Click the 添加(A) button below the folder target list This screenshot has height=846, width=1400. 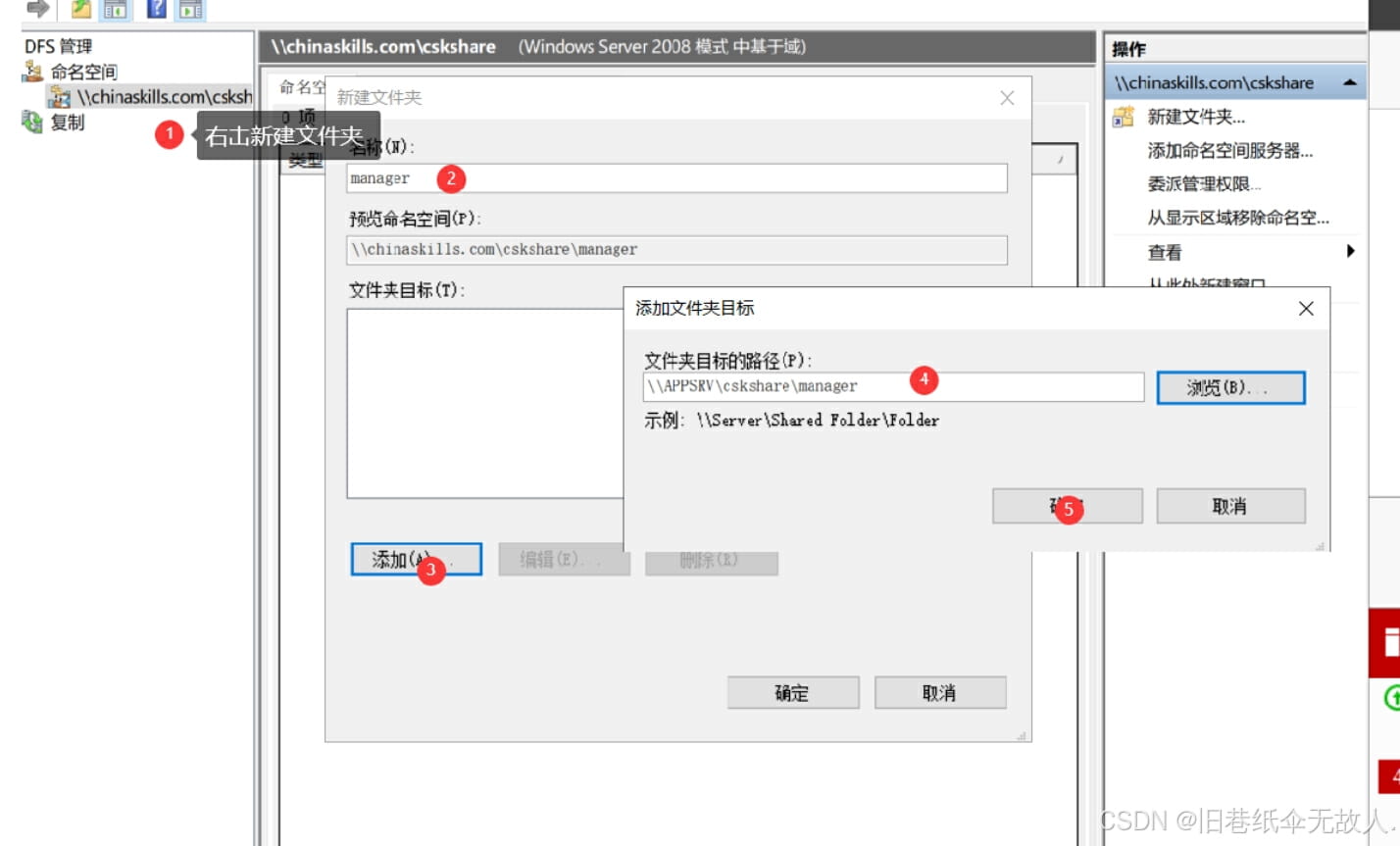click(x=416, y=559)
